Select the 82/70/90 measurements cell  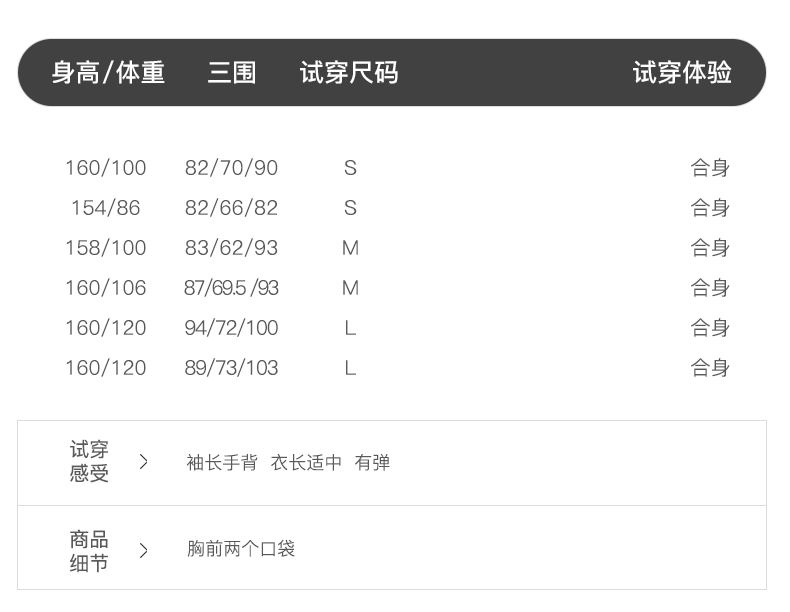[231, 168]
